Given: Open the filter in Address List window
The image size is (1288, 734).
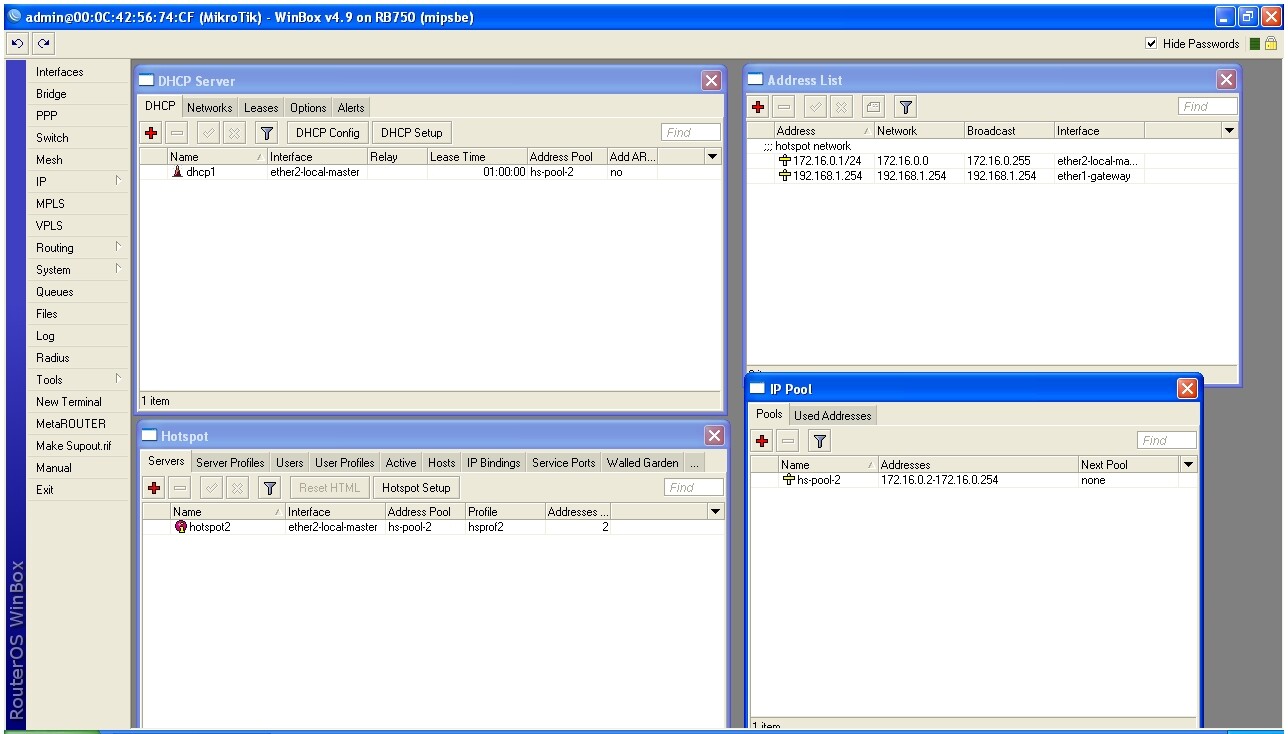Looking at the screenshot, I should coord(905,107).
